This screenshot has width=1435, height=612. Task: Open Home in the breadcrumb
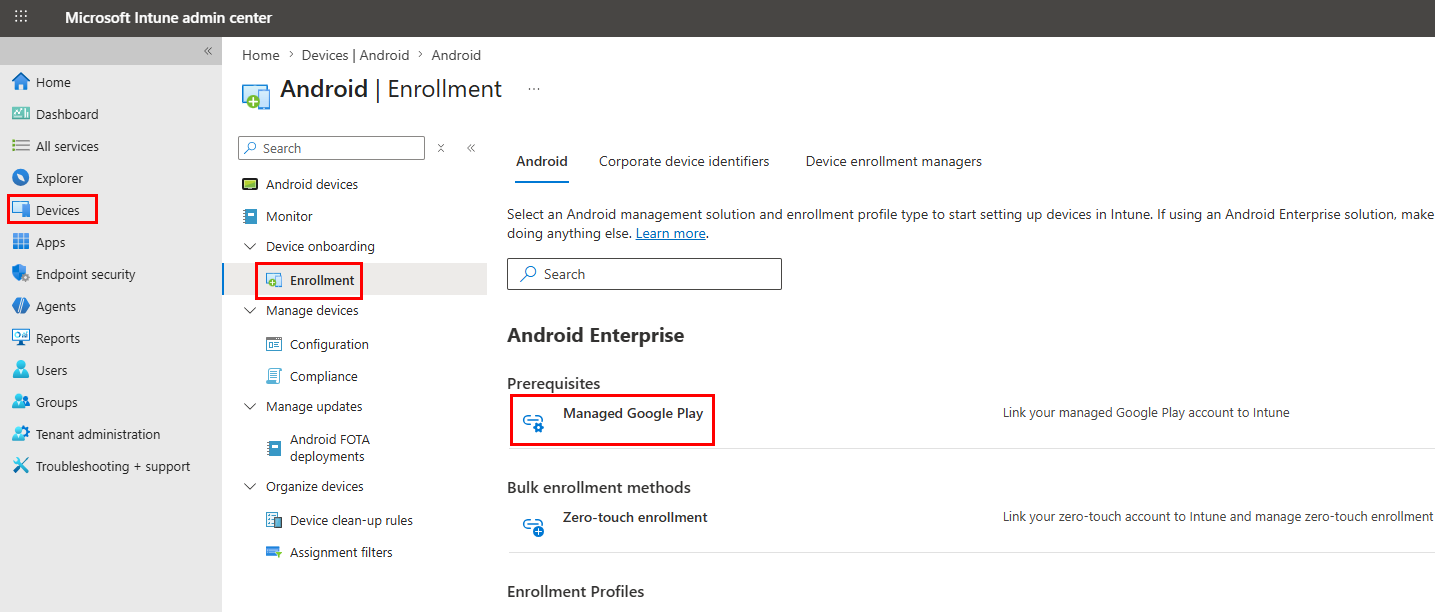(x=261, y=55)
